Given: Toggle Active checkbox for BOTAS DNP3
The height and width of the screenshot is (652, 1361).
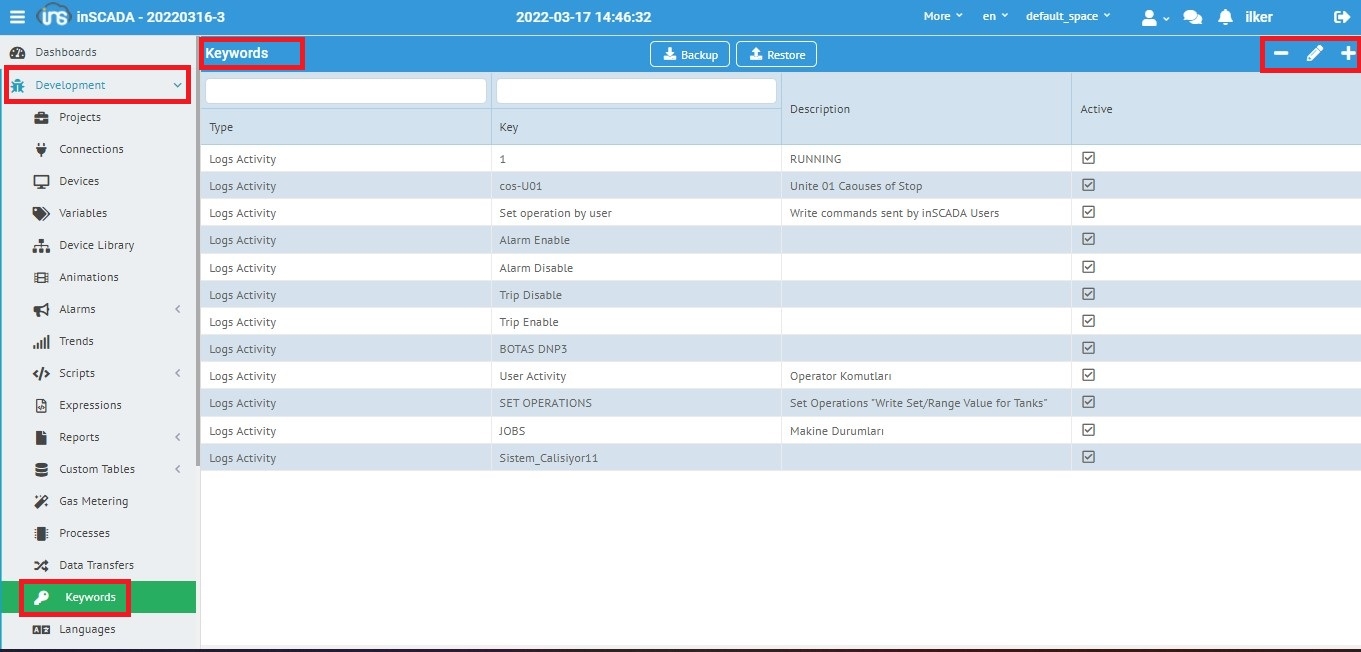Looking at the screenshot, I should pos(1089,348).
